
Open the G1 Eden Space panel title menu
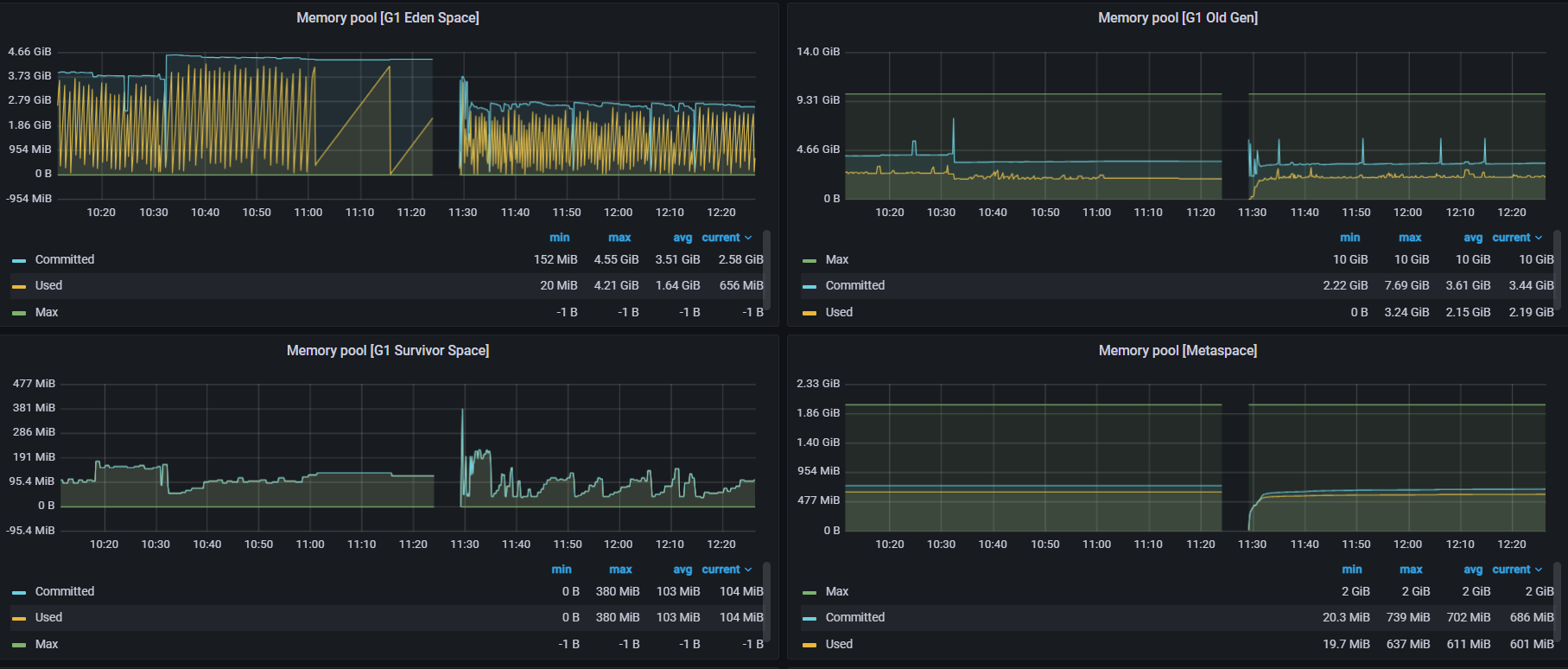388,17
